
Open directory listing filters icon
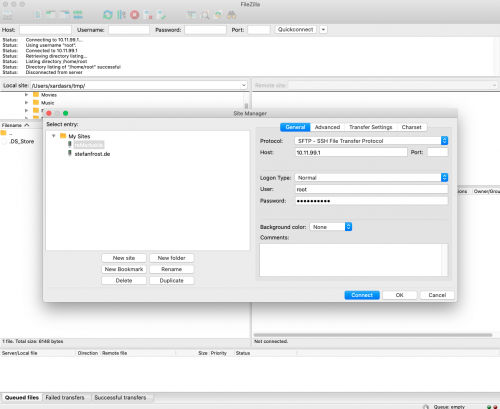point(191,15)
